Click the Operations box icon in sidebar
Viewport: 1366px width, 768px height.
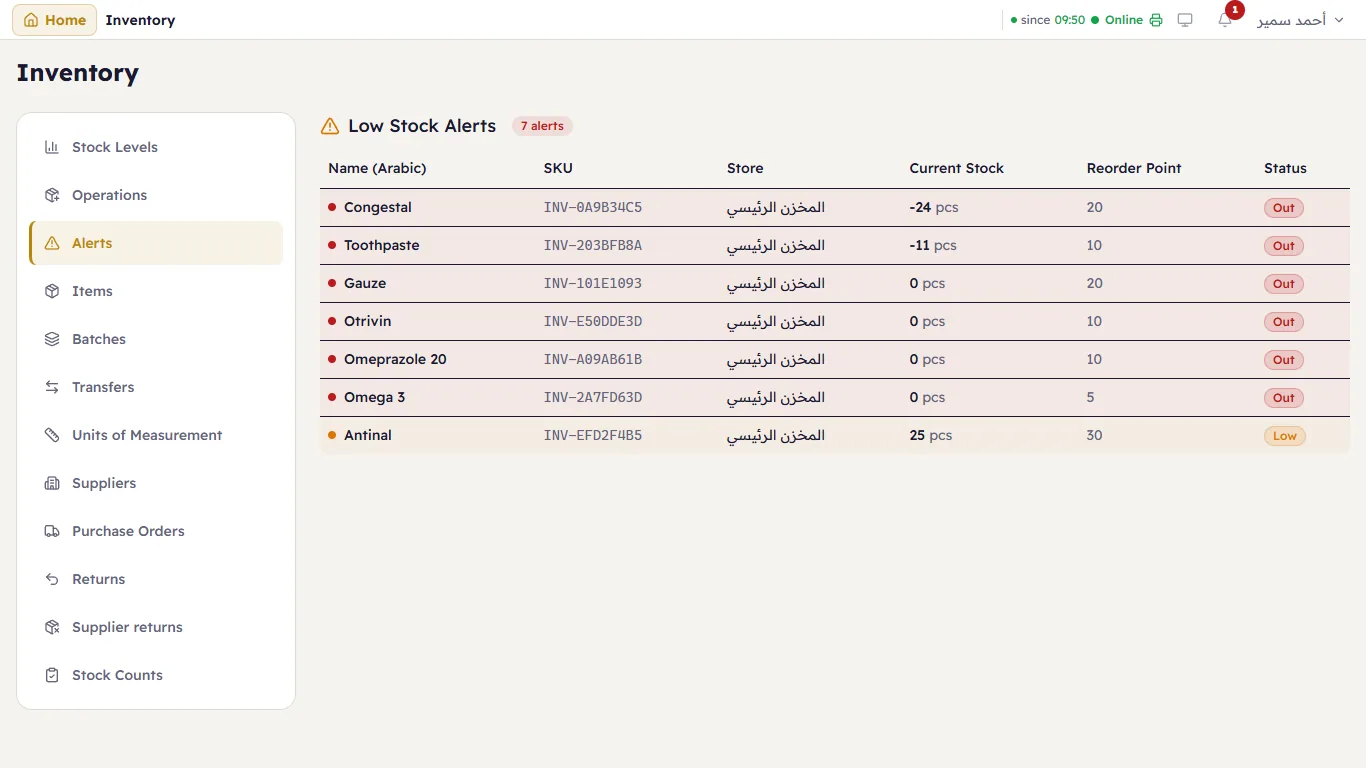[52, 195]
